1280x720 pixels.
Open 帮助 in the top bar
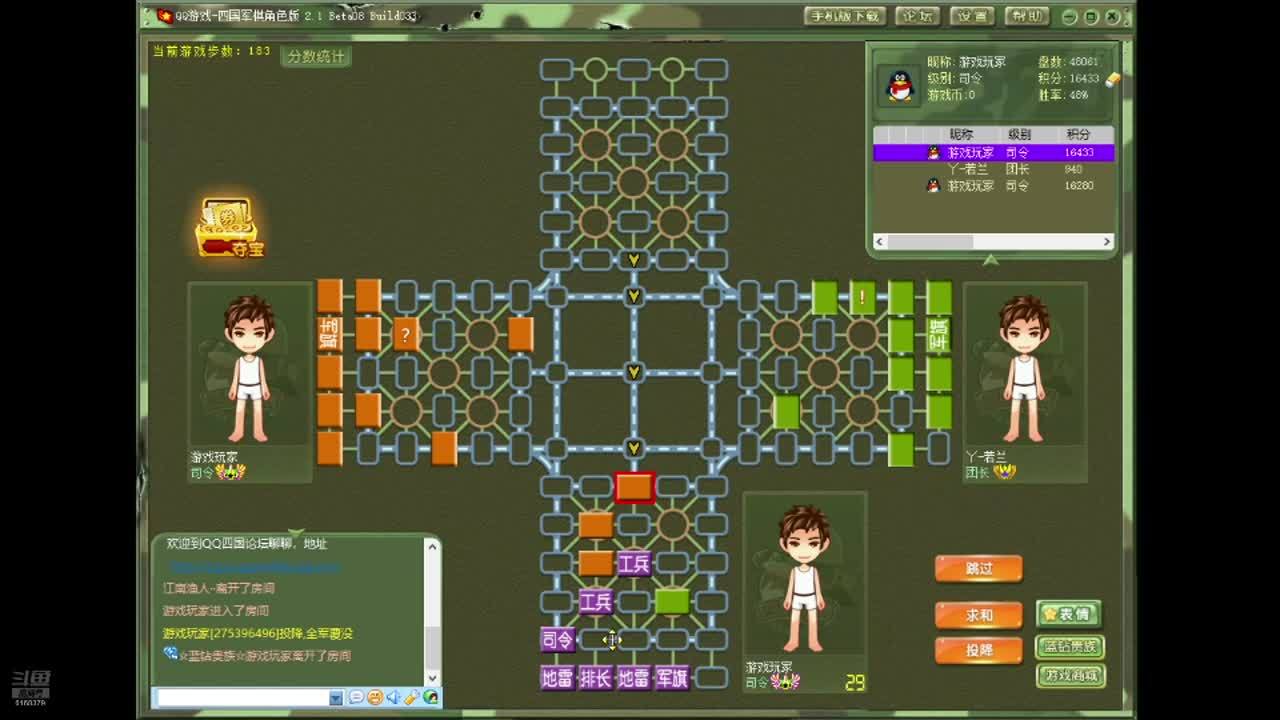[1025, 16]
